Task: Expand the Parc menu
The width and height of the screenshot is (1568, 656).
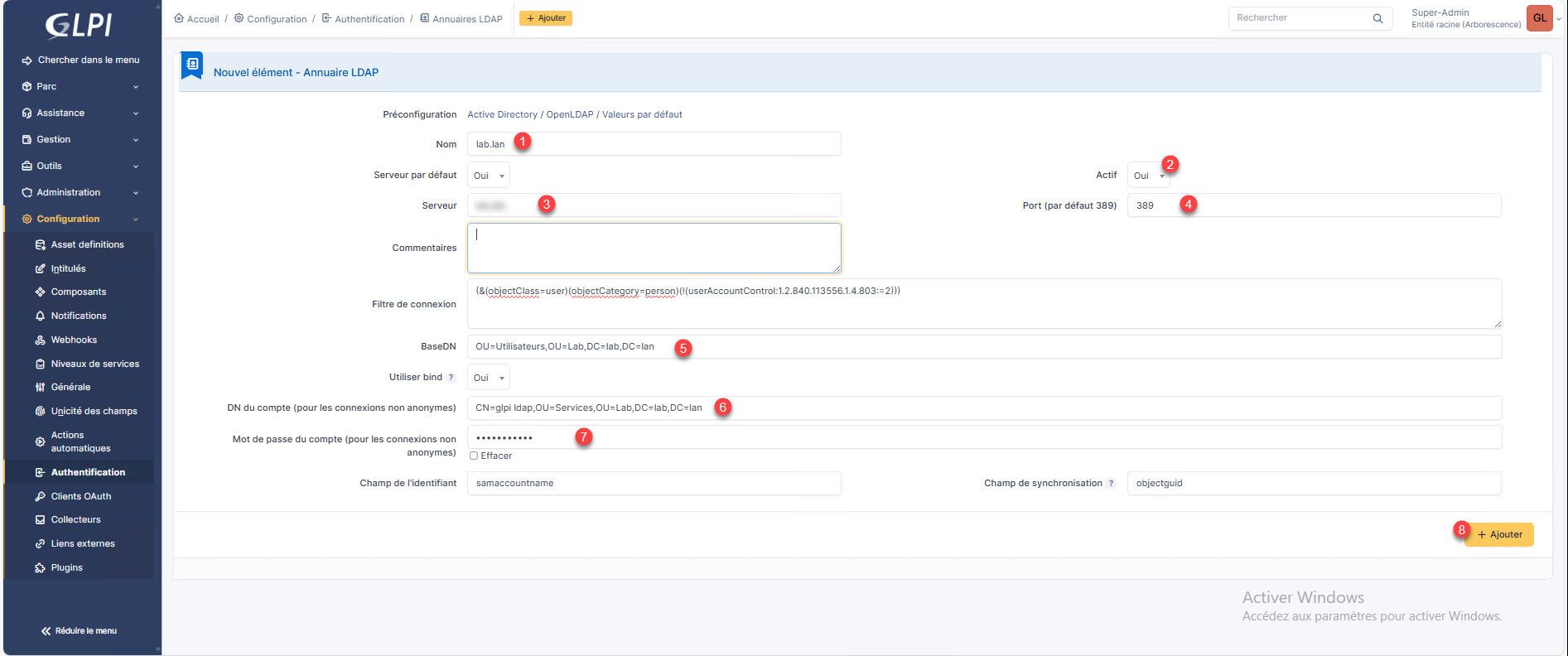Action: (80, 86)
